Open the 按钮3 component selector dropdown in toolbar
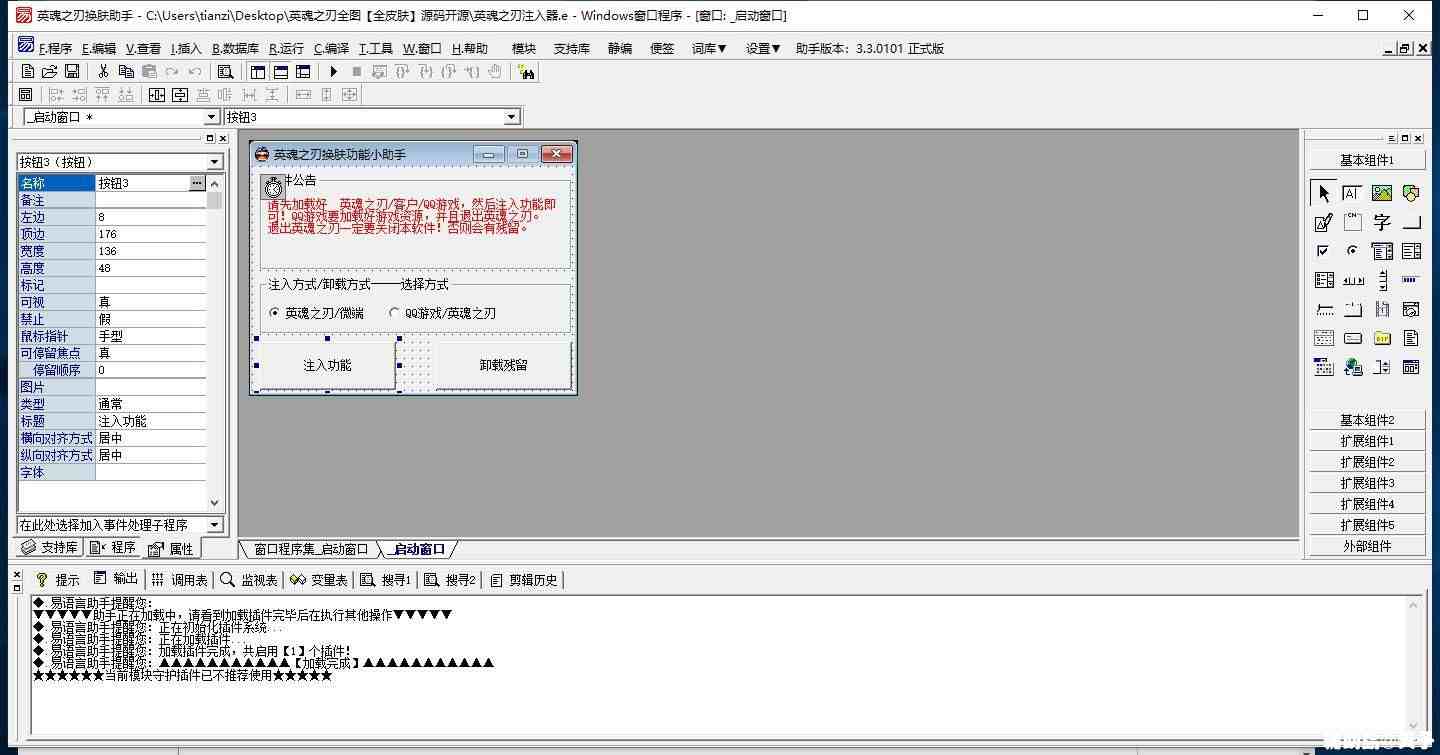The height and width of the screenshot is (755, 1440). 512,117
